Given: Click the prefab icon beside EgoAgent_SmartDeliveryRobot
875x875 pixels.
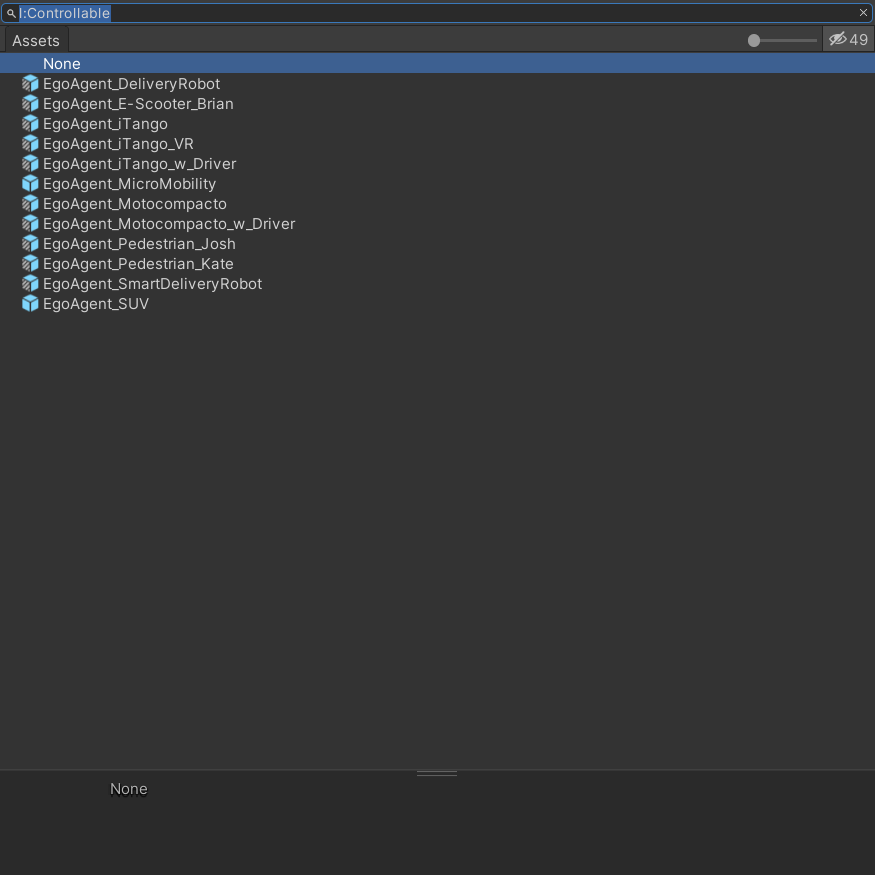Looking at the screenshot, I should (x=30, y=284).
